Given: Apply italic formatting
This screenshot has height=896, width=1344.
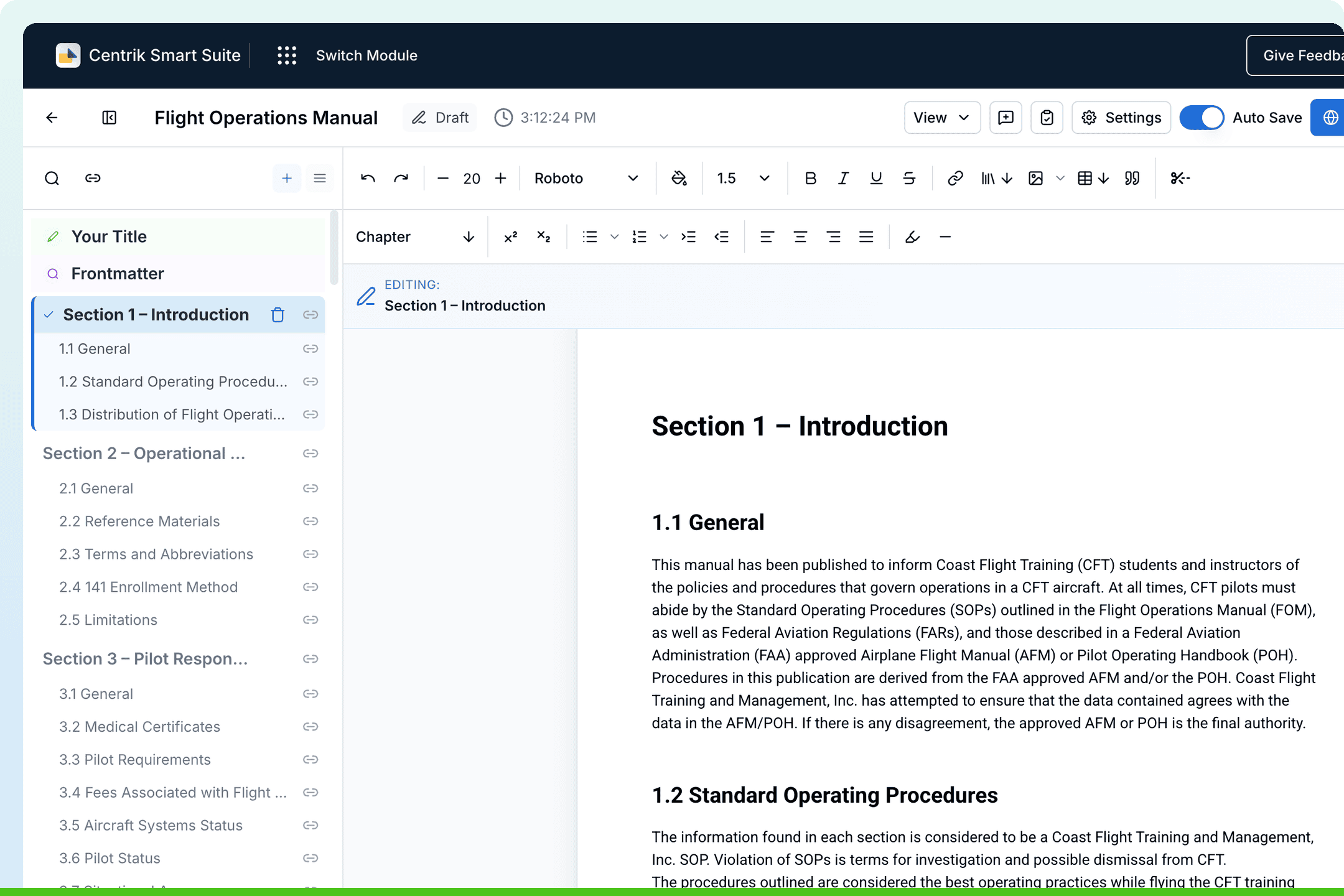Looking at the screenshot, I should click(843, 179).
